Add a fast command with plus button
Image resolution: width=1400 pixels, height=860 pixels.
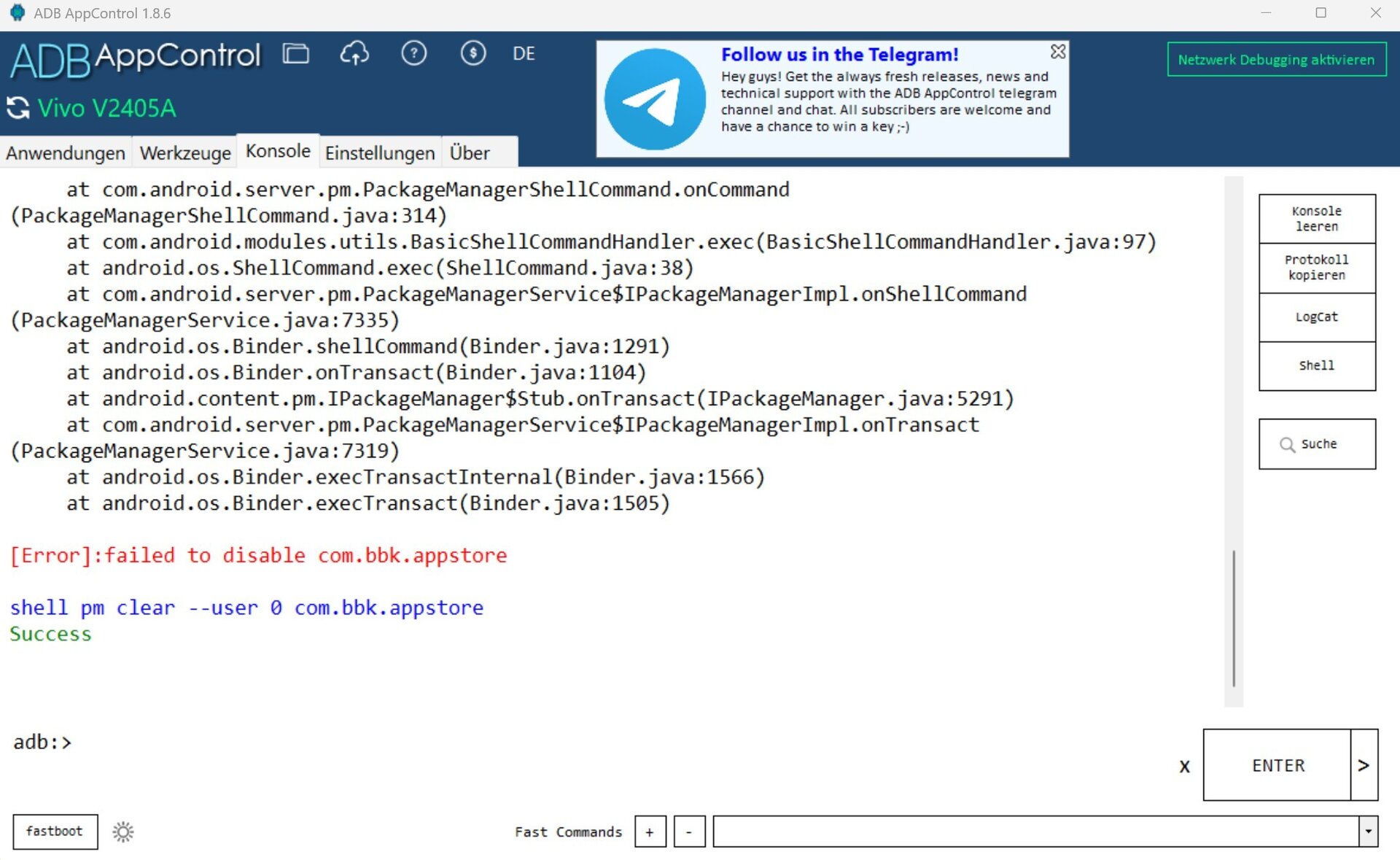click(x=650, y=832)
